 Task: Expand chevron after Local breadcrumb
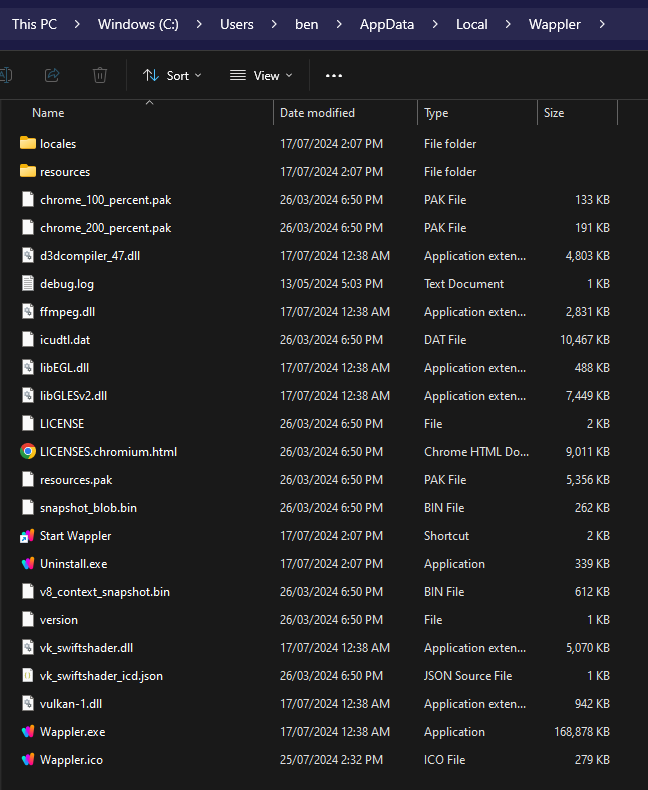tap(508, 24)
